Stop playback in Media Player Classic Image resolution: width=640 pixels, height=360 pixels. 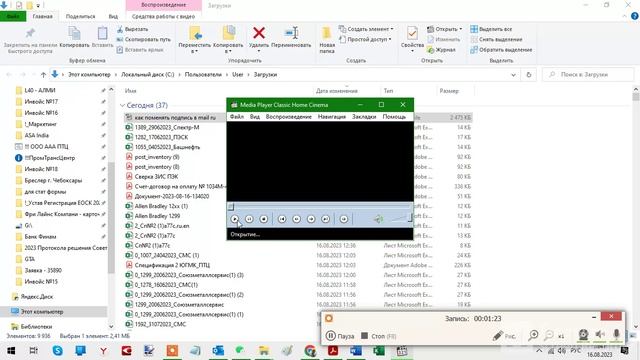point(264,219)
